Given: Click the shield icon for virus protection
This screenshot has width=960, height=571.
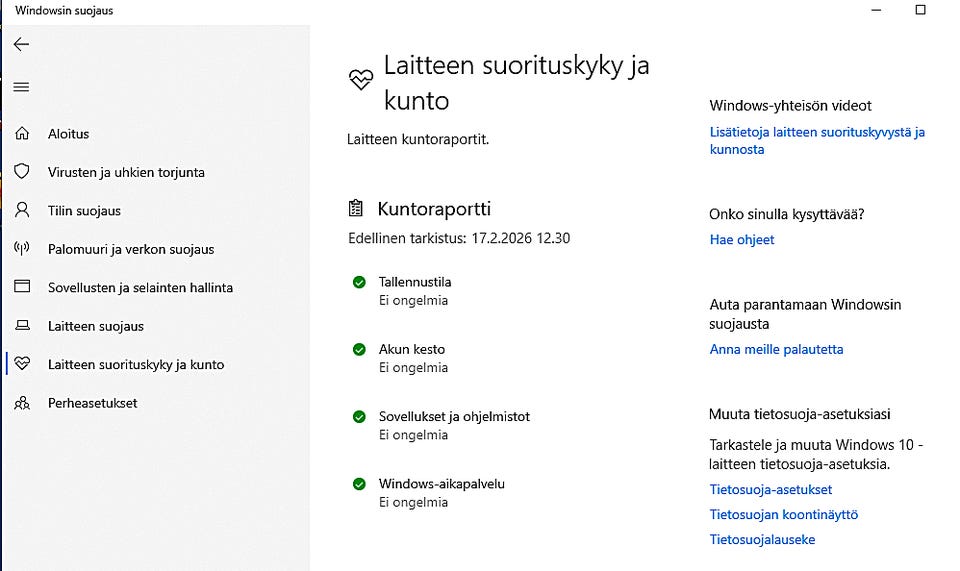Looking at the screenshot, I should [22, 172].
